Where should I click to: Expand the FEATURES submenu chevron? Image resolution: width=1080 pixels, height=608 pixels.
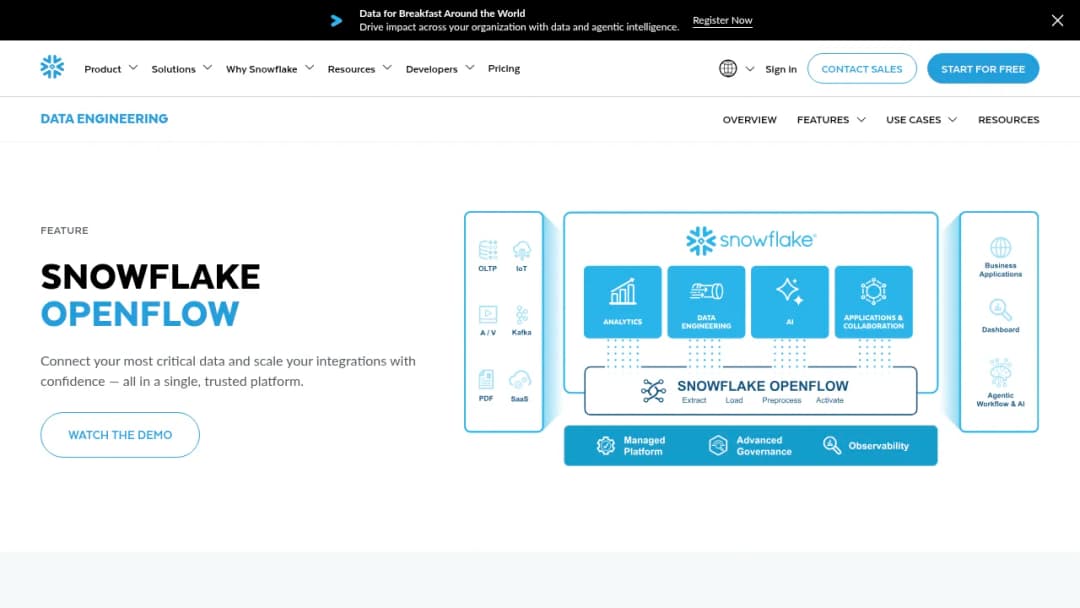click(861, 120)
